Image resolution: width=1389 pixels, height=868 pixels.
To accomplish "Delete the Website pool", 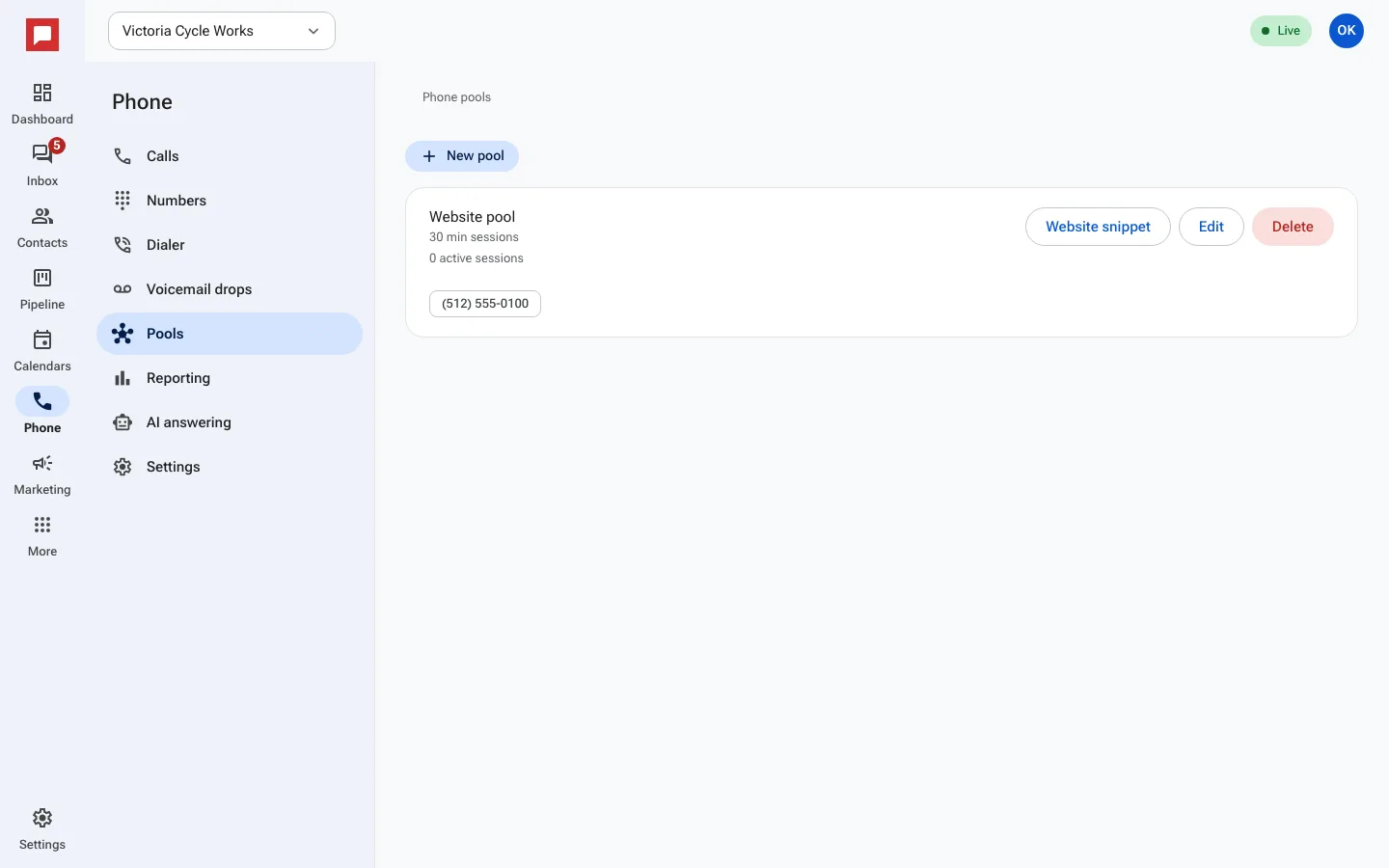I will click(x=1293, y=227).
